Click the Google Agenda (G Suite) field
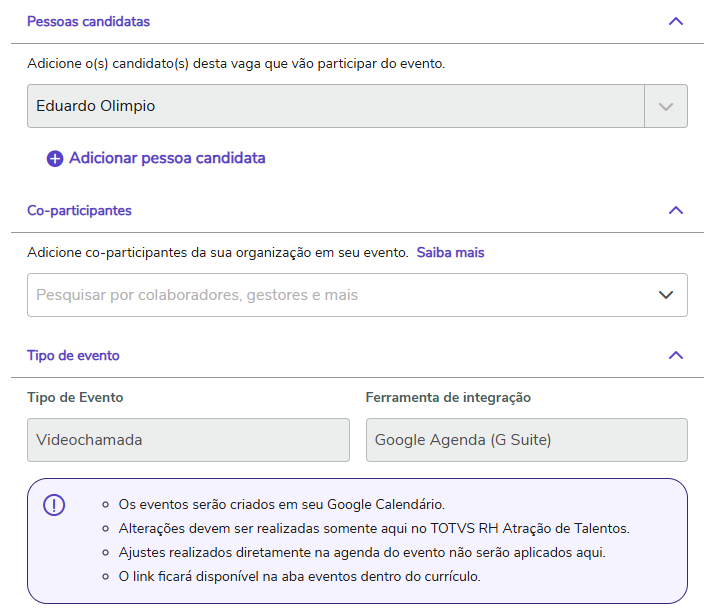This screenshot has width=721, height=611. point(526,440)
